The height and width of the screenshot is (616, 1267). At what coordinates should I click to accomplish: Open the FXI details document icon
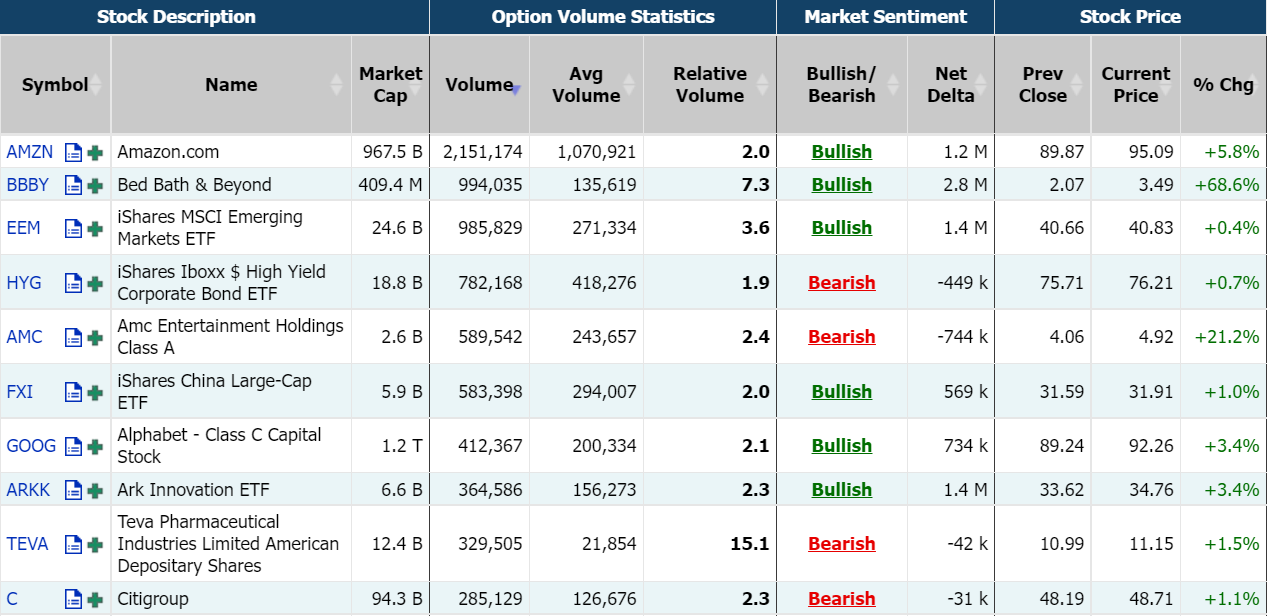[73, 393]
